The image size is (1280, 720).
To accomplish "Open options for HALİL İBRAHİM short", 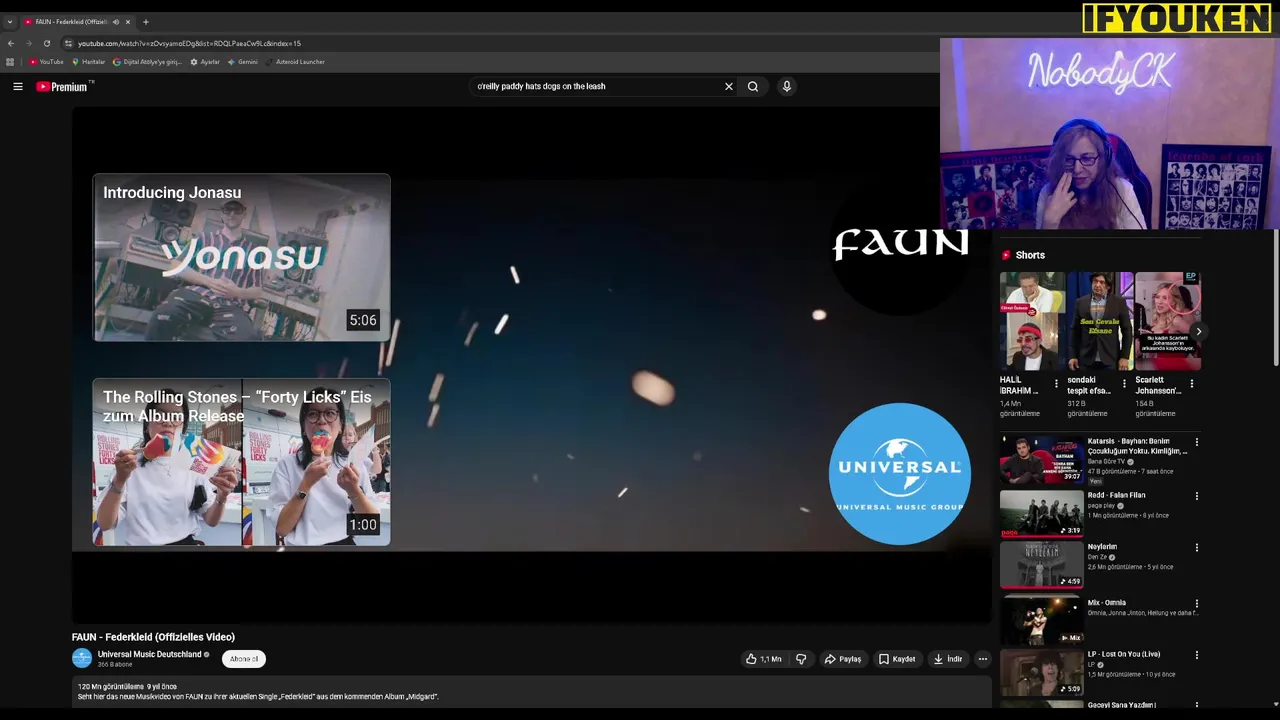I will tap(1056, 384).
